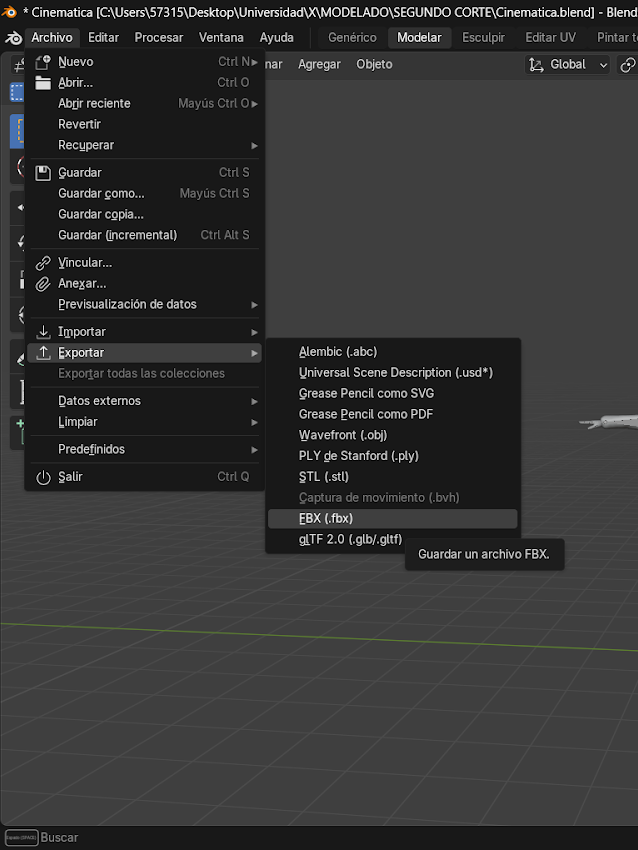Click the Exportar menu entry
The image size is (638, 850).
145,353
